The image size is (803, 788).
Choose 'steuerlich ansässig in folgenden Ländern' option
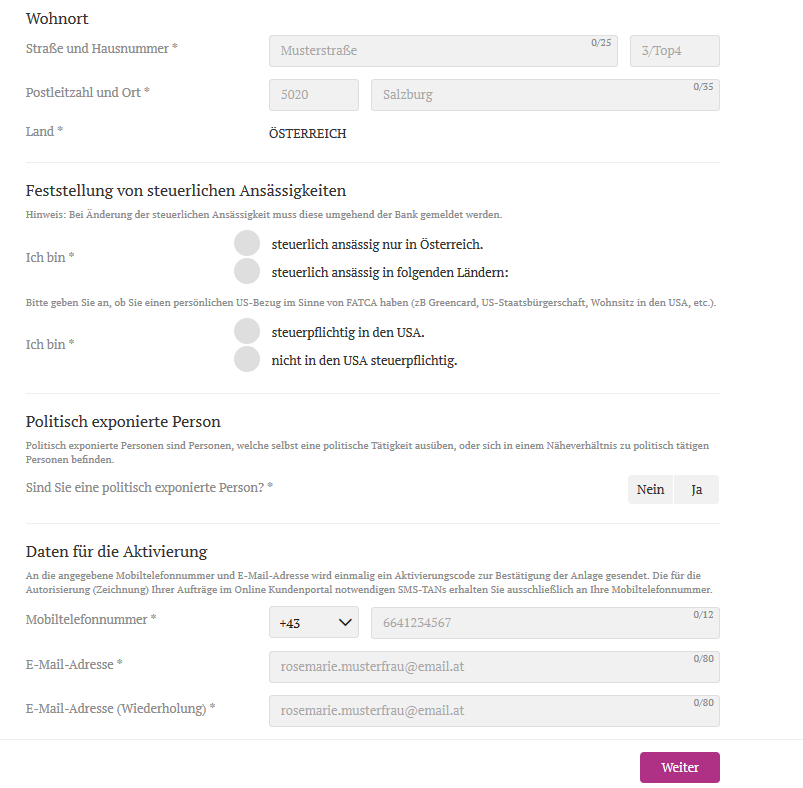tap(247, 271)
